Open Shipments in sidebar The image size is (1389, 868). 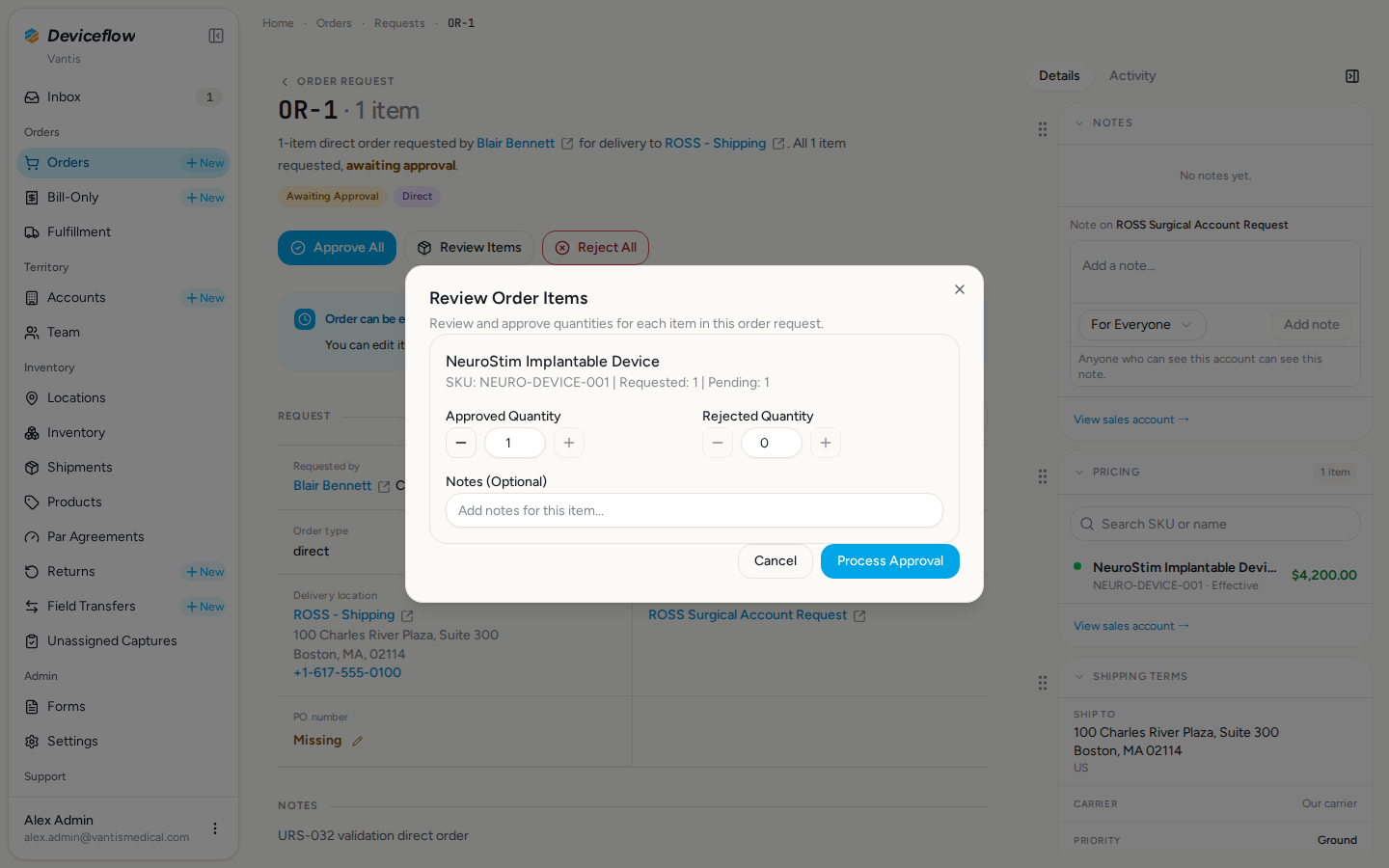(123, 468)
